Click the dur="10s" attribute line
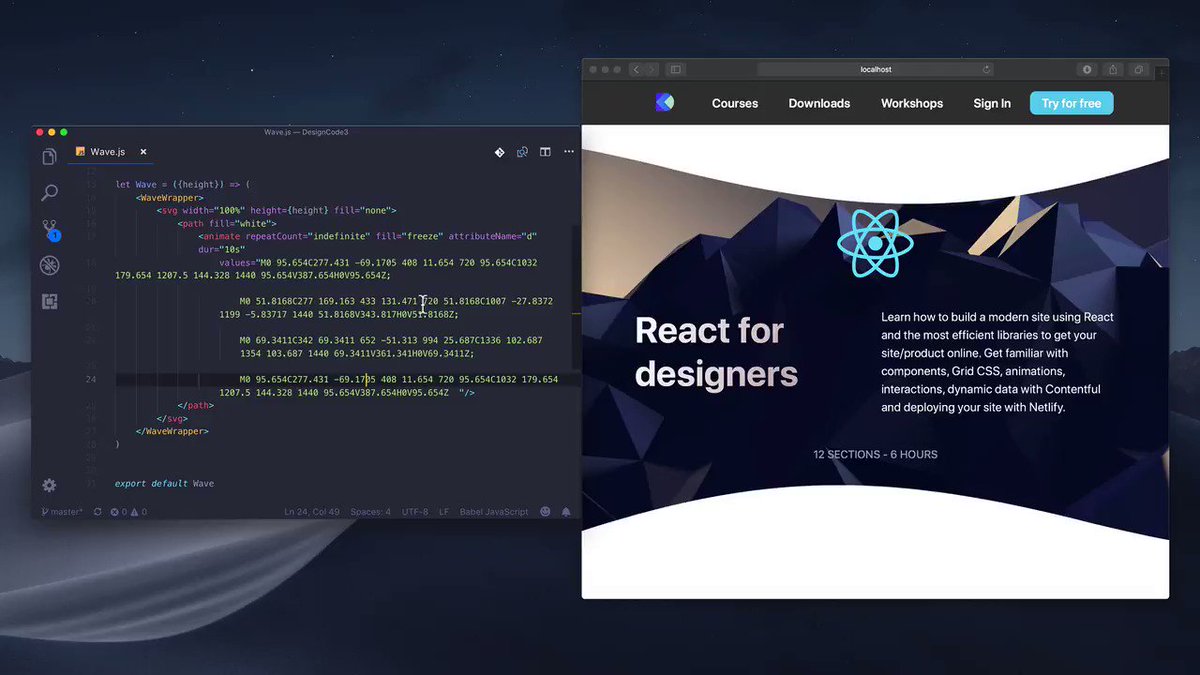Screen dimensions: 1200x675 pyautogui.click(x=220, y=249)
